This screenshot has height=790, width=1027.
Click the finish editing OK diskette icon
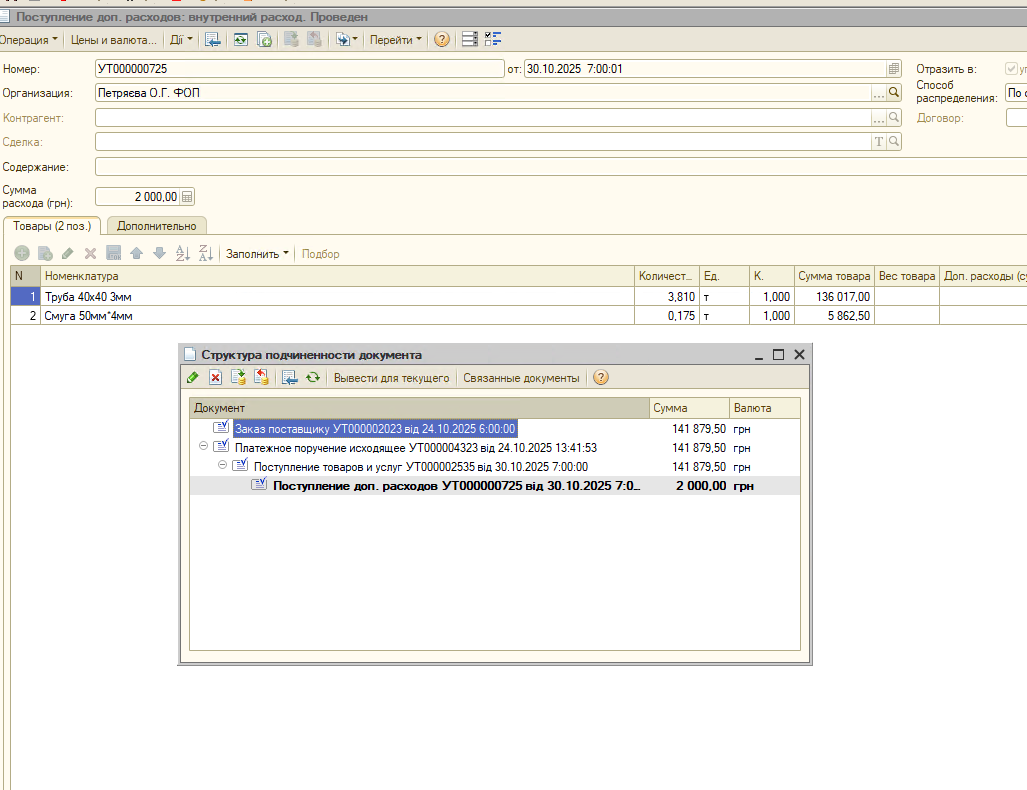[x=113, y=254]
